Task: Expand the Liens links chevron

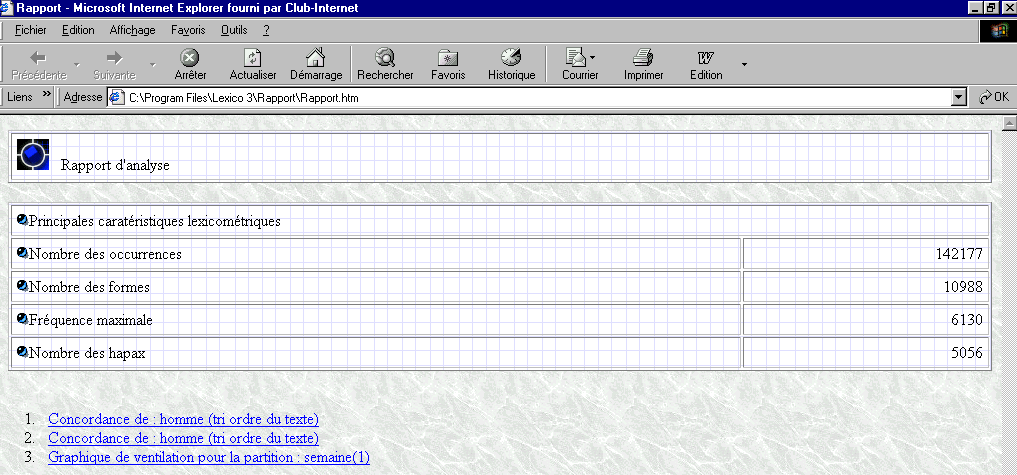Action: click(x=46, y=97)
